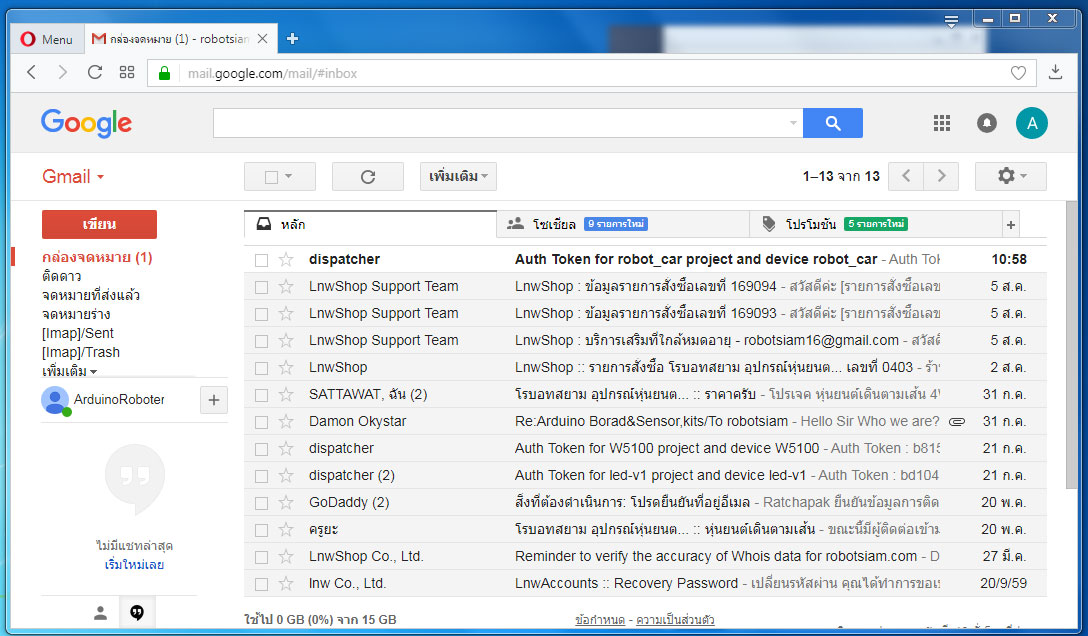
Task: Switch to the หลัก inbox tab
Action: point(371,224)
